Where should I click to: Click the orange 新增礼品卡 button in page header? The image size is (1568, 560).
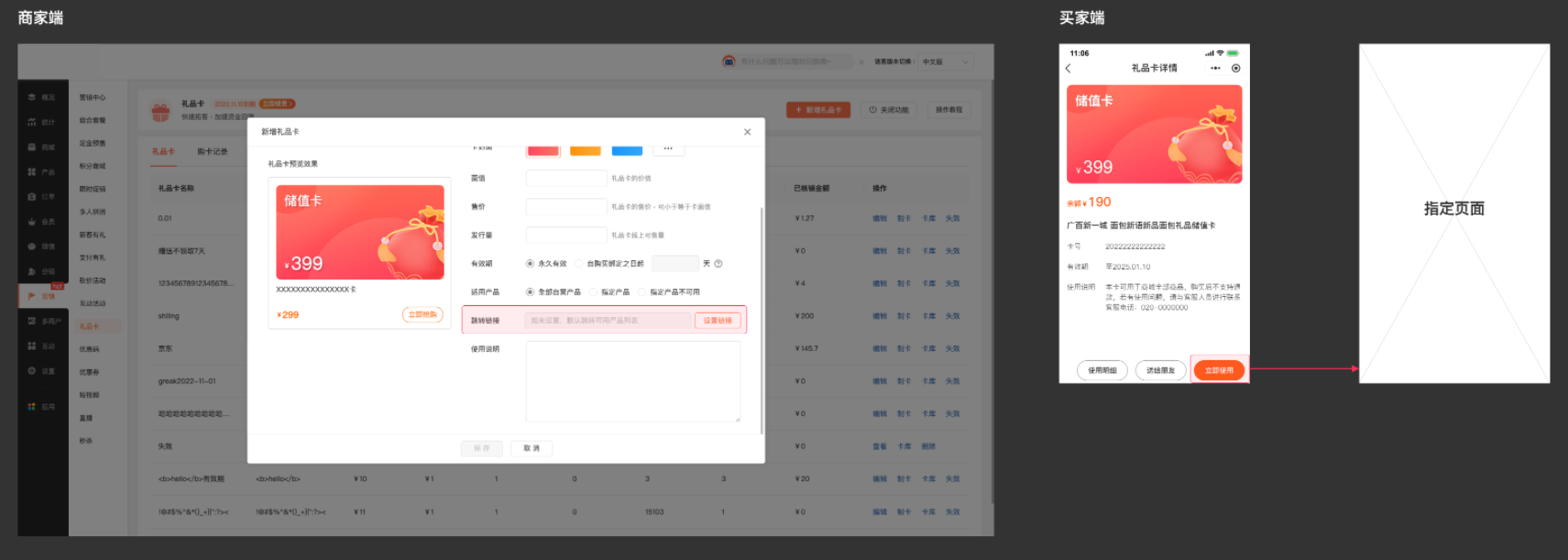tap(818, 110)
